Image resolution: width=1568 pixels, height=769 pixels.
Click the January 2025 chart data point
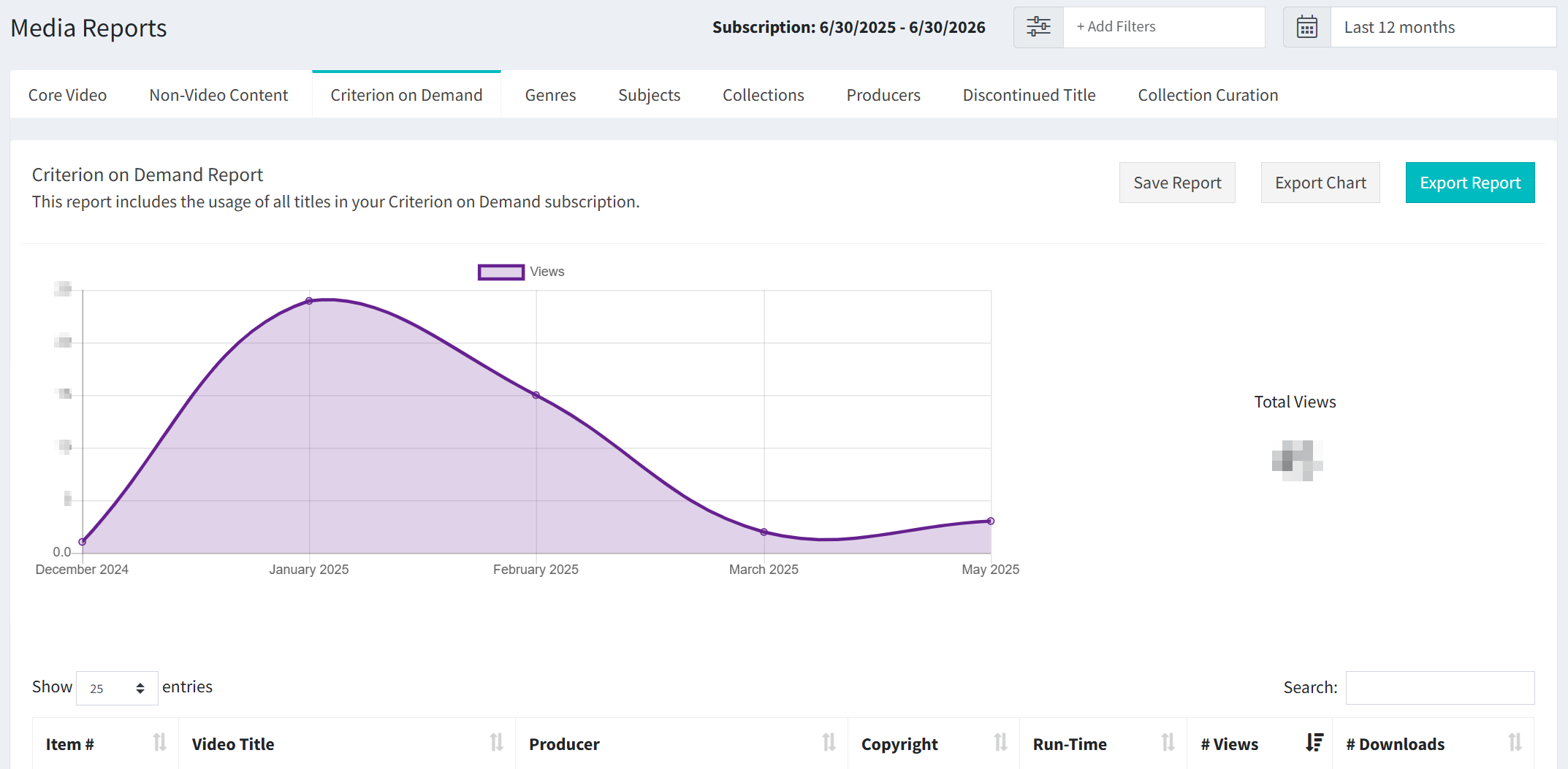tap(309, 301)
